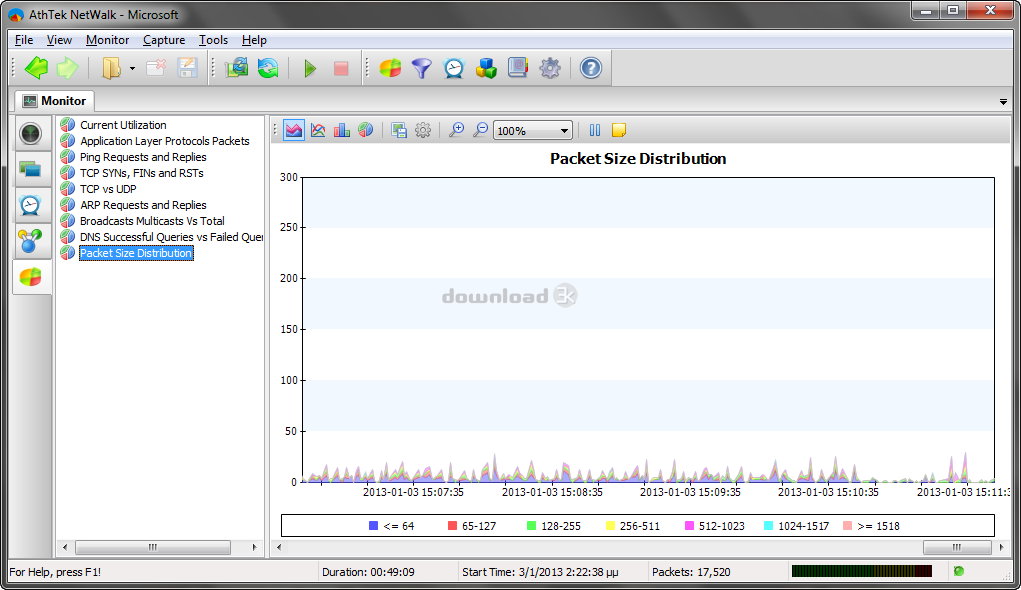1021x590 pixels.
Task: Select the radar dashboard sidebar button
Action: pyautogui.click(x=31, y=133)
